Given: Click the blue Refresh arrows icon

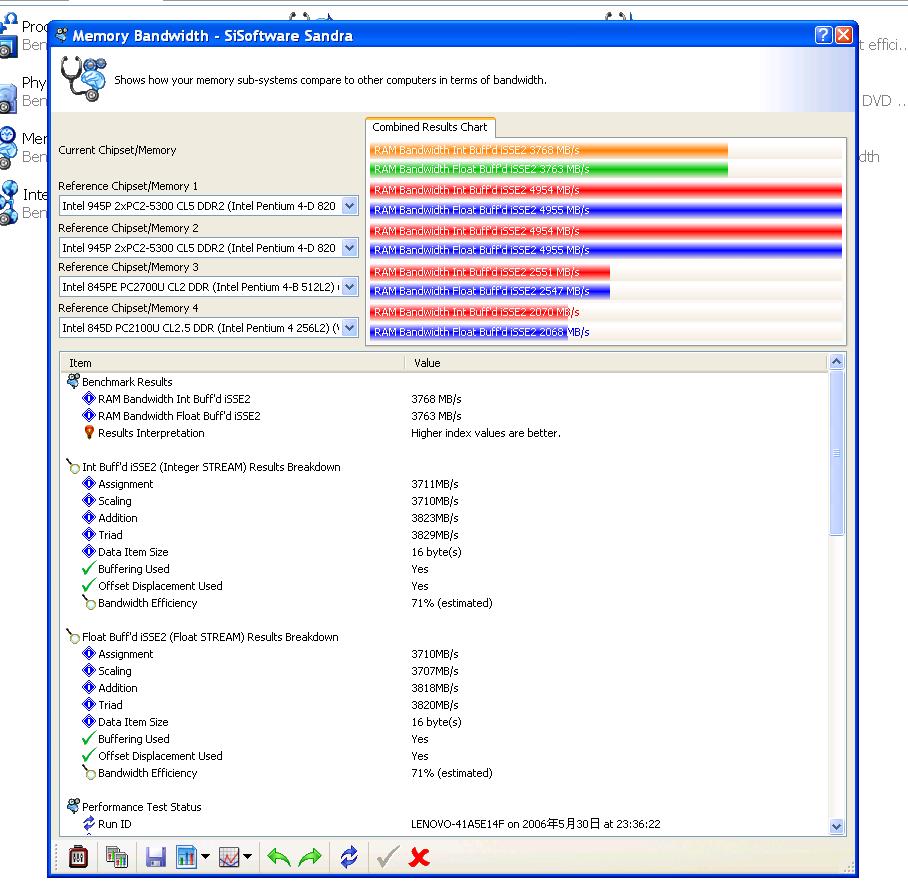Looking at the screenshot, I should coord(348,857).
